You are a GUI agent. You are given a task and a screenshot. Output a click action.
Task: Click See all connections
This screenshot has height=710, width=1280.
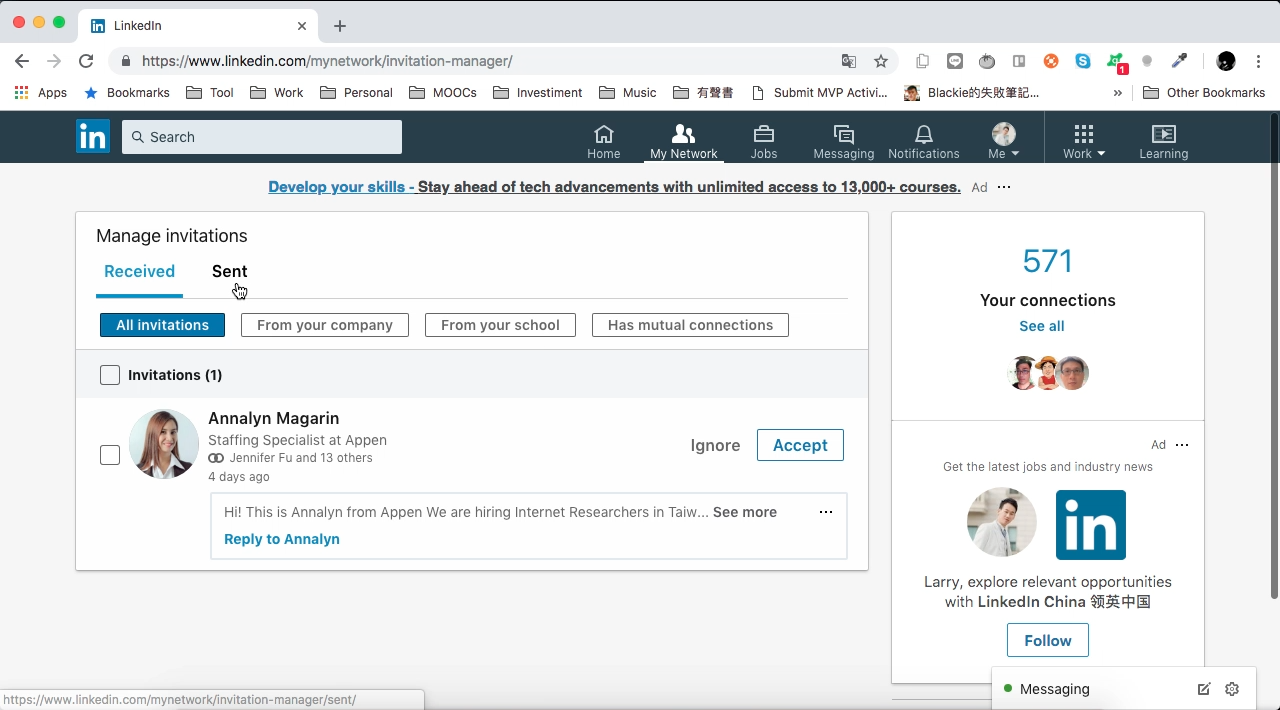(1042, 326)
